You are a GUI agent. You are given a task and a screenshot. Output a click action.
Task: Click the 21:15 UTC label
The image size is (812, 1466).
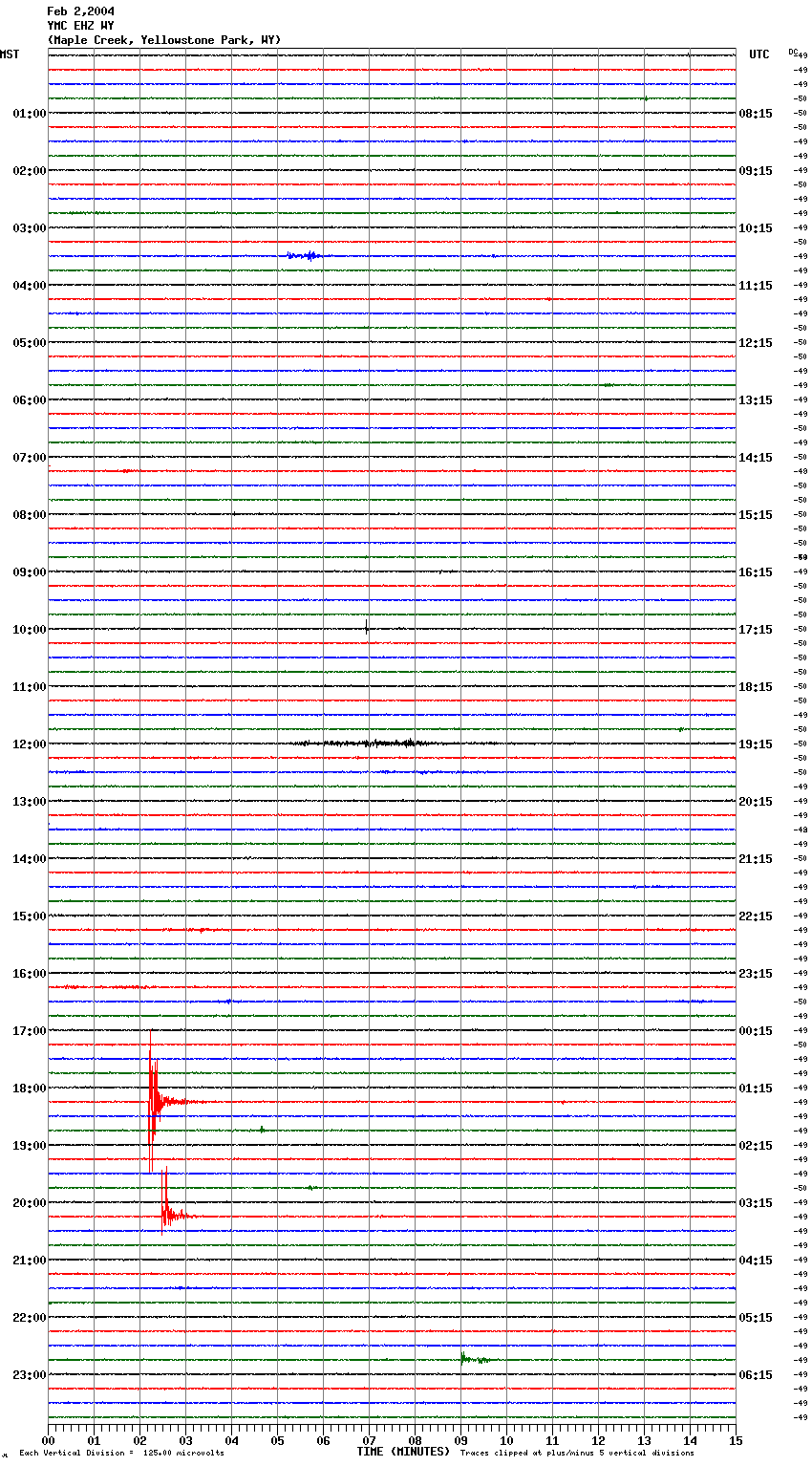click(756, 859)
